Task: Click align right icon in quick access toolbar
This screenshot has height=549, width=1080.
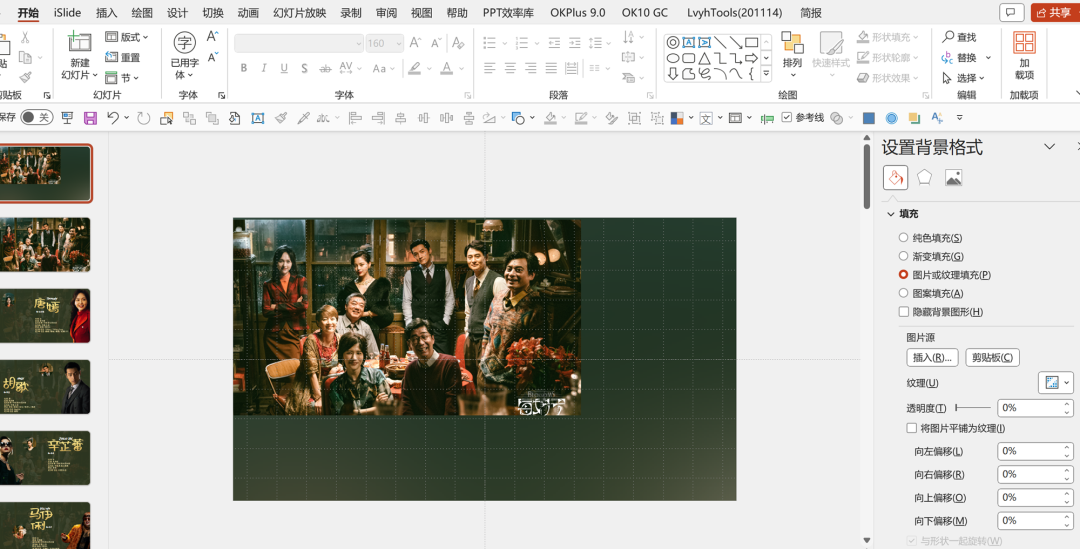Action: 377,118
